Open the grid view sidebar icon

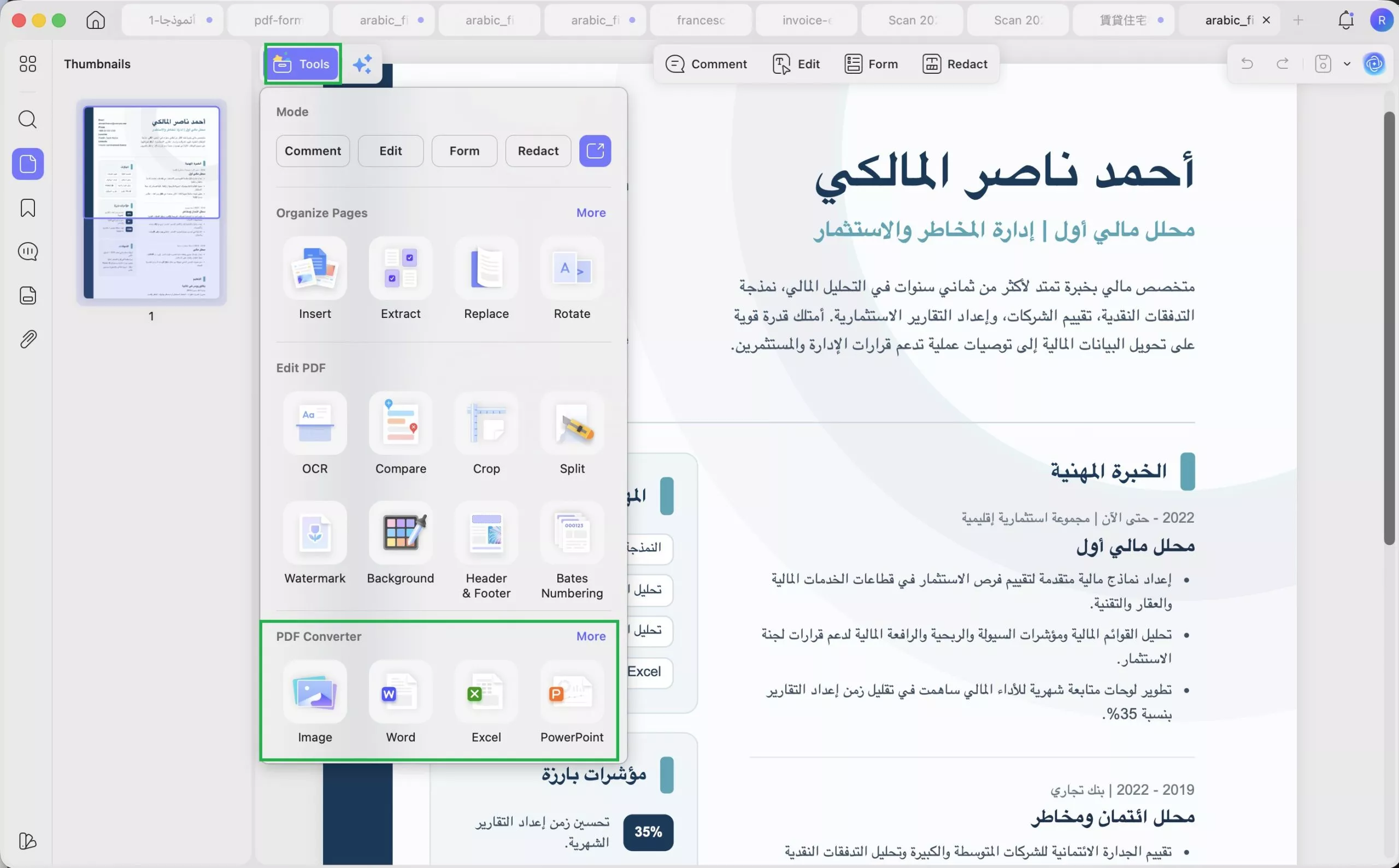pos(27,63)
